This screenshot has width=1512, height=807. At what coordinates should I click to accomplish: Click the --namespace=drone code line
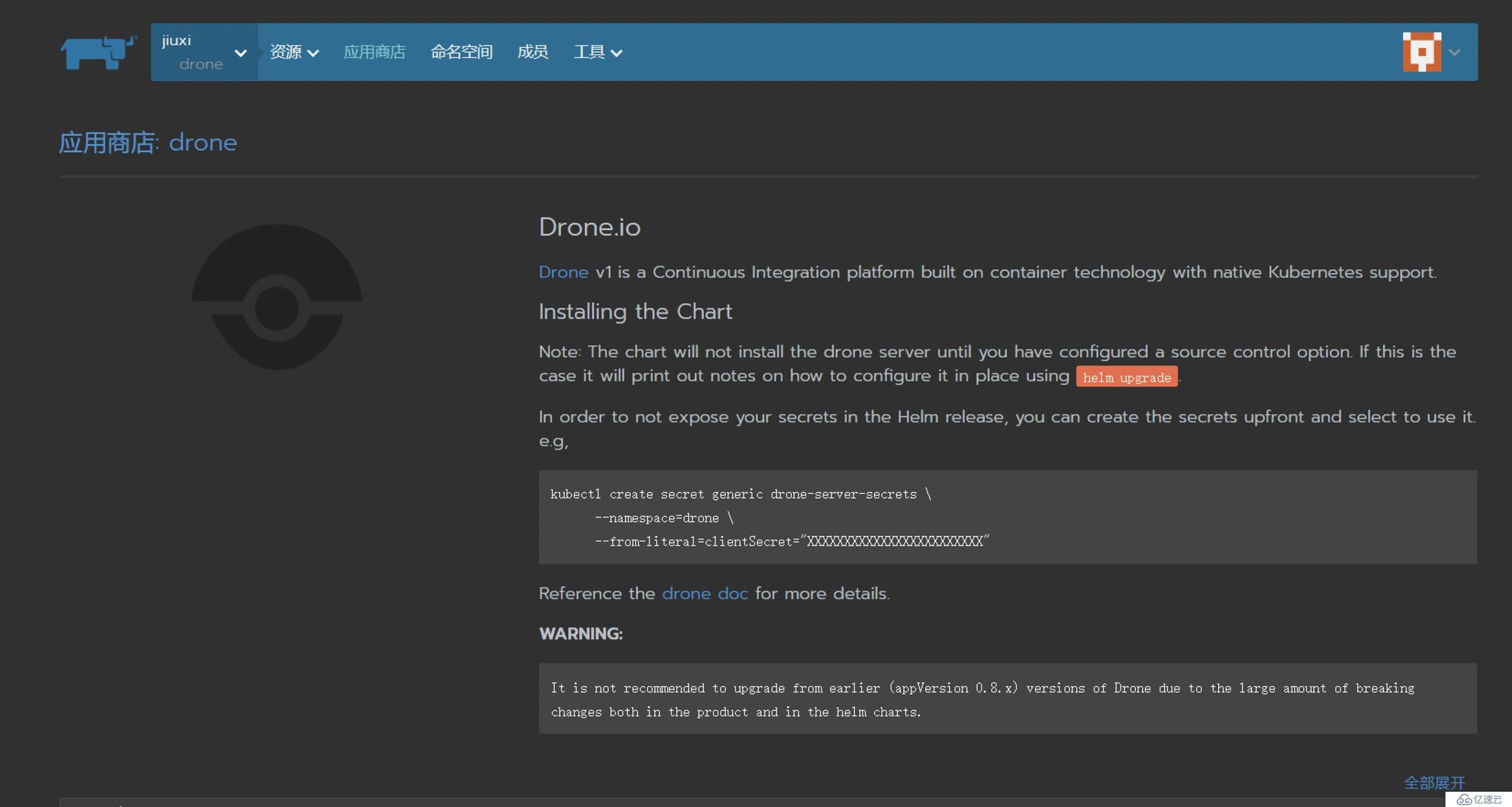pyautogui.click(x=664, y=518)
